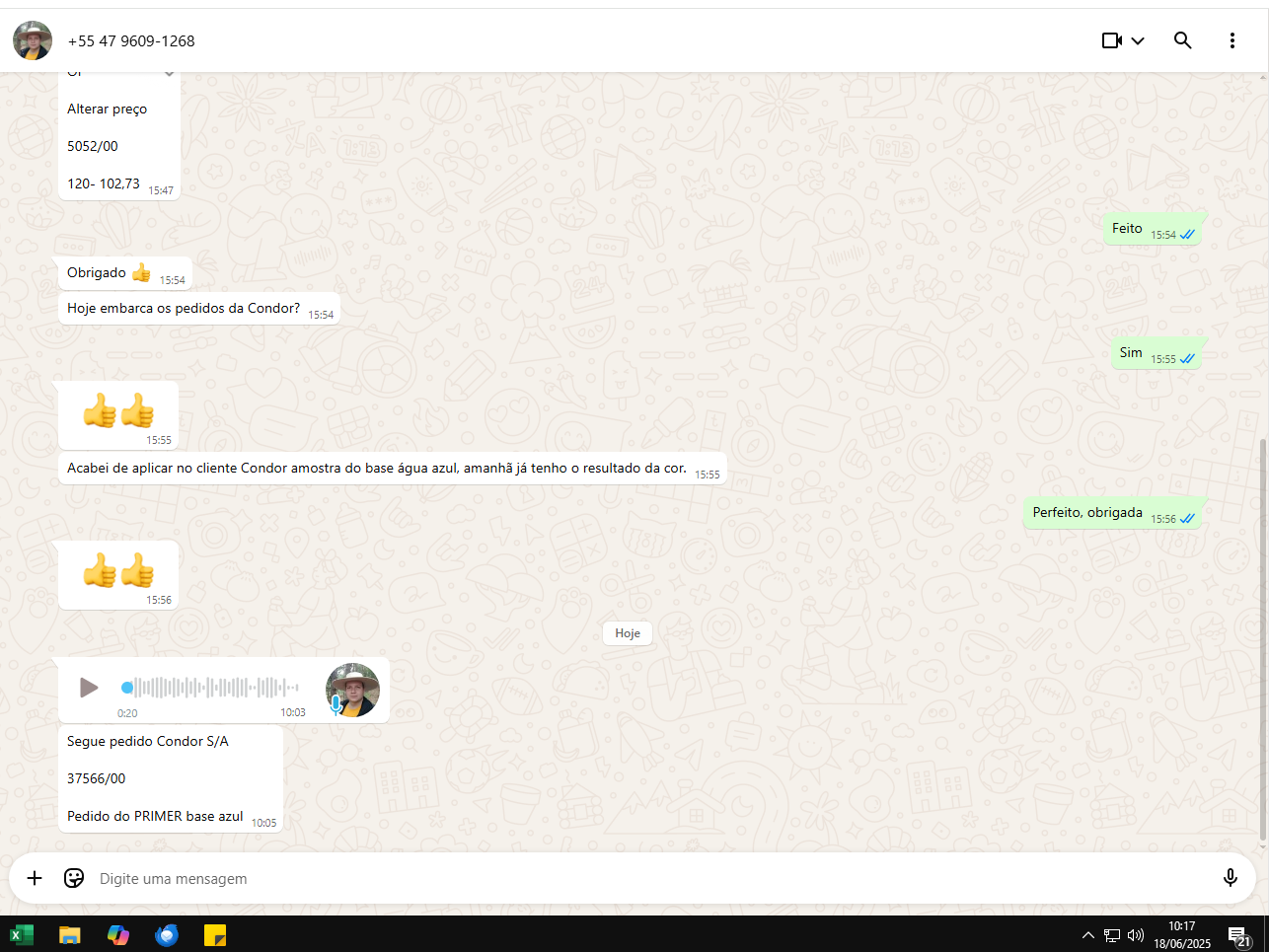This screenshot has width=1269, height=952.
Task: Start a video call with the contact
Action: point(1112,40)
